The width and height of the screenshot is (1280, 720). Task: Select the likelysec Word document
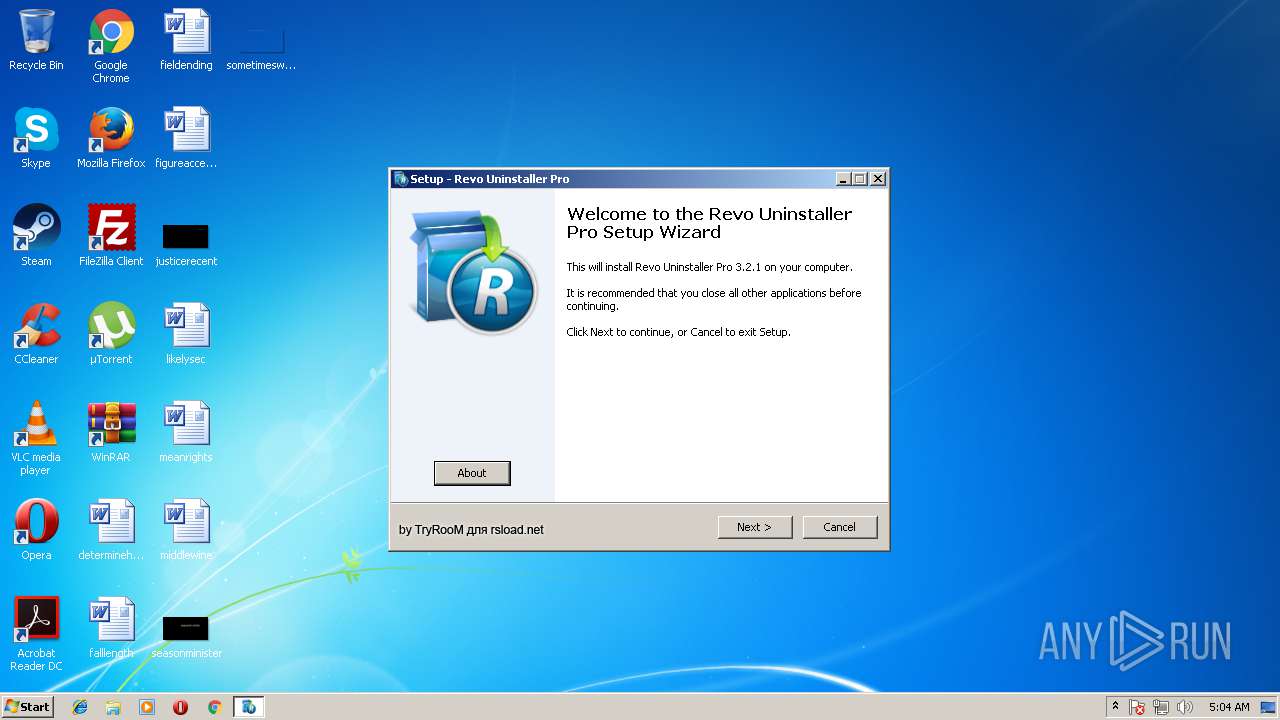coord(186,334)
